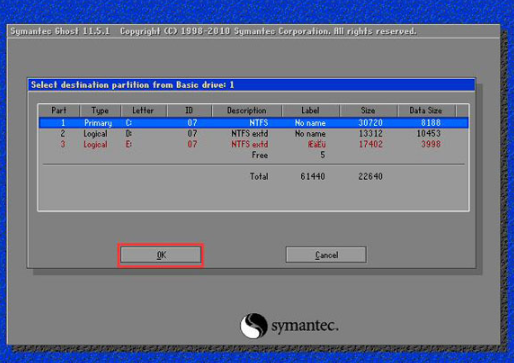Viewport: 514px width, 363px height.
Task: Click the Cancel button
Action: click(326, 255)
